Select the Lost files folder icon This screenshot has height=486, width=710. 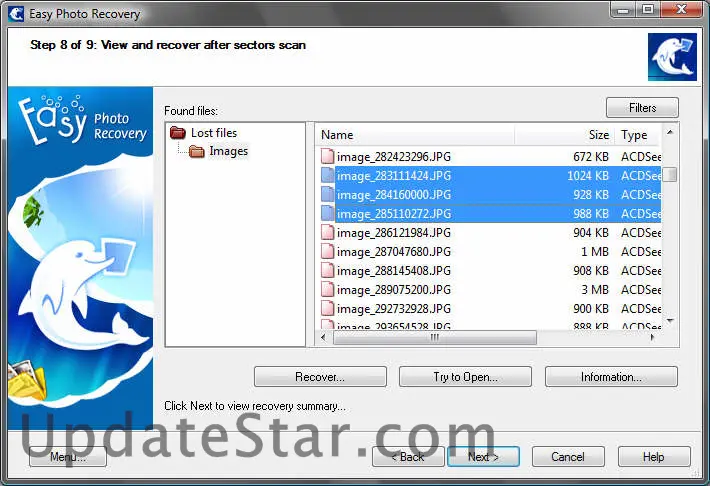(x=178, y=133)
